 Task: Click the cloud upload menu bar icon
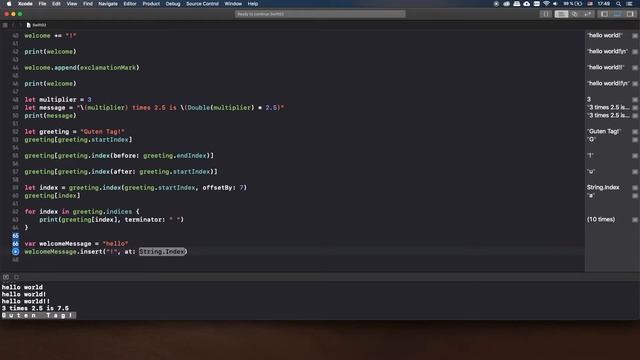527,4
